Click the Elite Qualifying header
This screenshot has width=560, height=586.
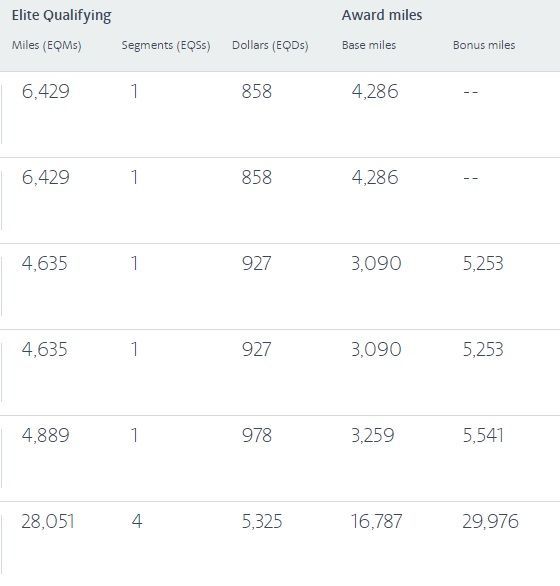[61, 16]
